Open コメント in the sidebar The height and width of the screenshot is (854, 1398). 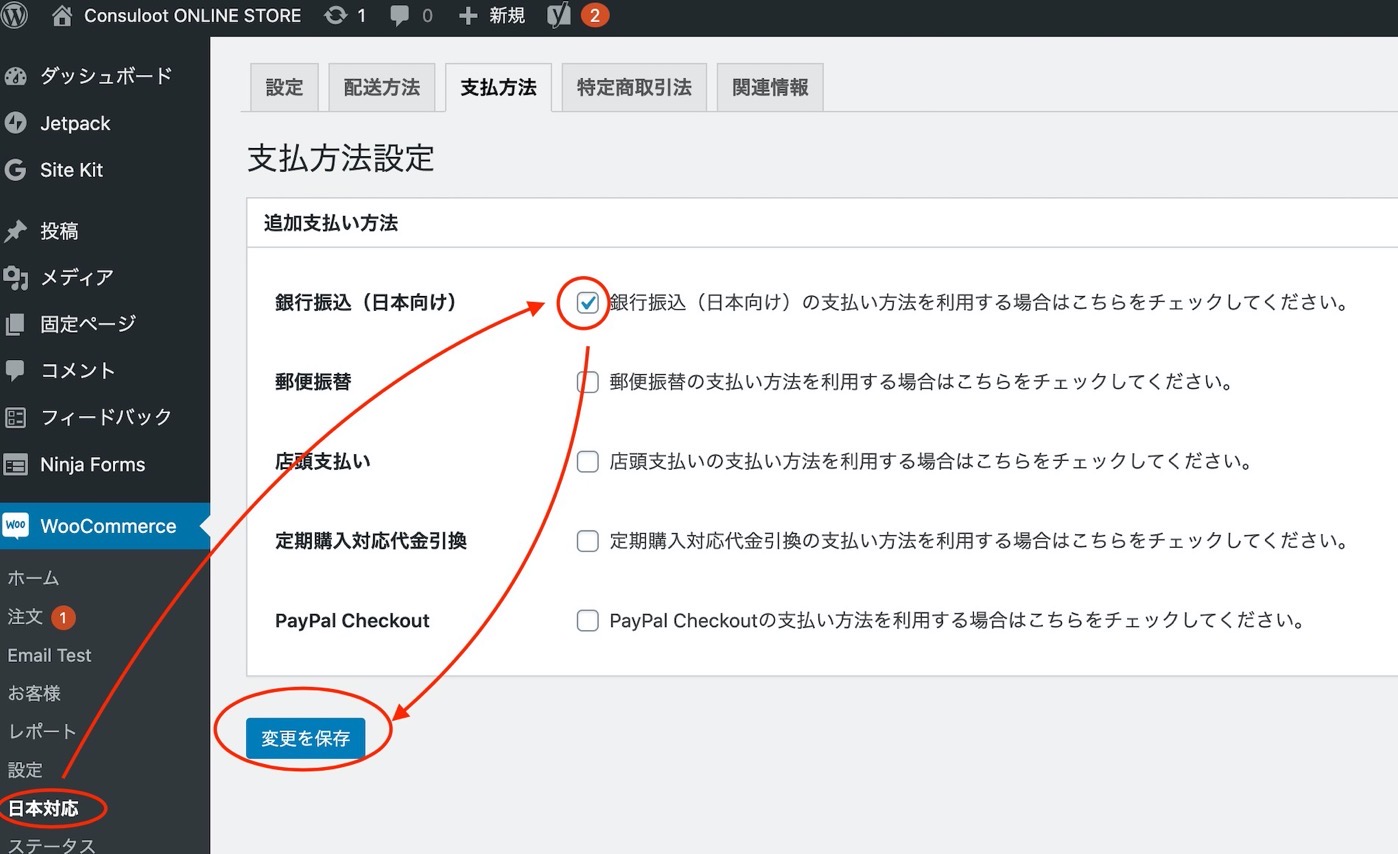point(78,370)
